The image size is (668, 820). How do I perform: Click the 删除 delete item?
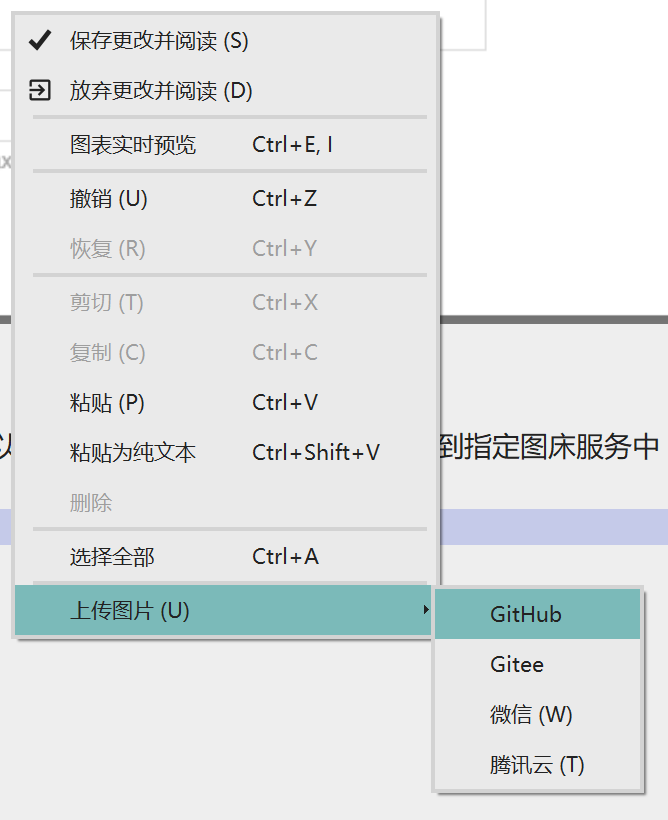point(224,503)
